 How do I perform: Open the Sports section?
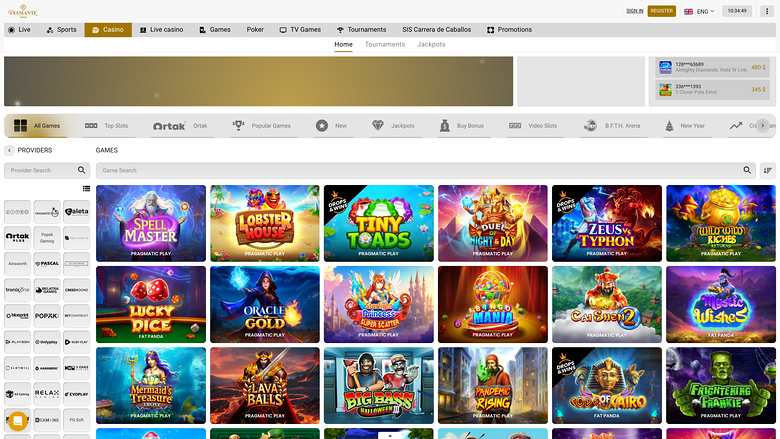(x=61, y=30)
